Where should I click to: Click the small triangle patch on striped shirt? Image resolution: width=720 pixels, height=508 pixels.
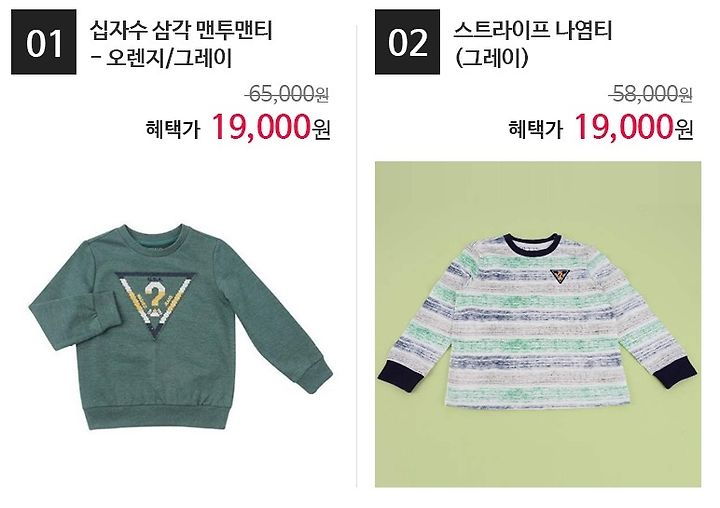(x=560, y=275)
